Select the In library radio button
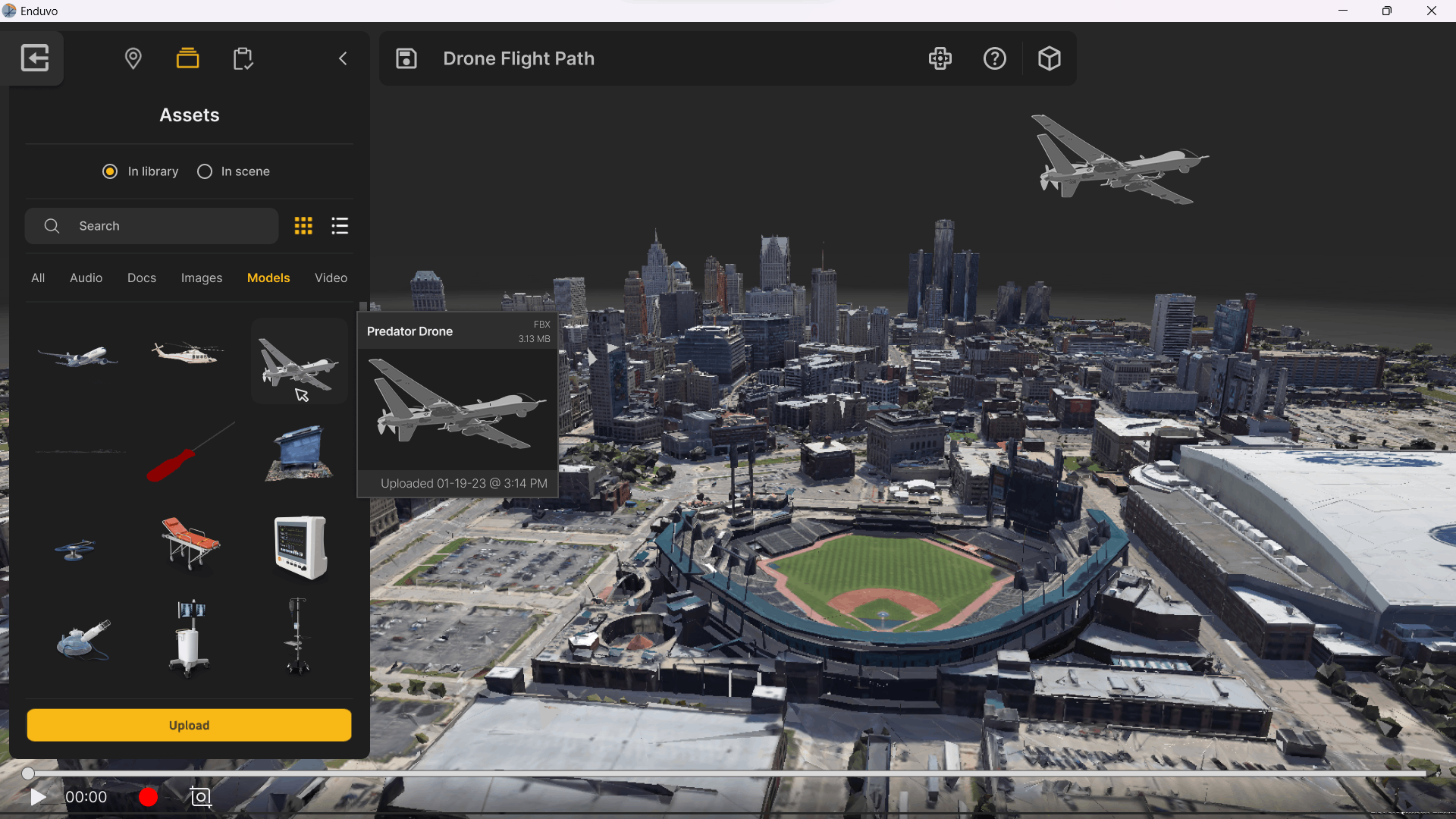The height and width of the screenshot is (819, 1456). (110, 171)
